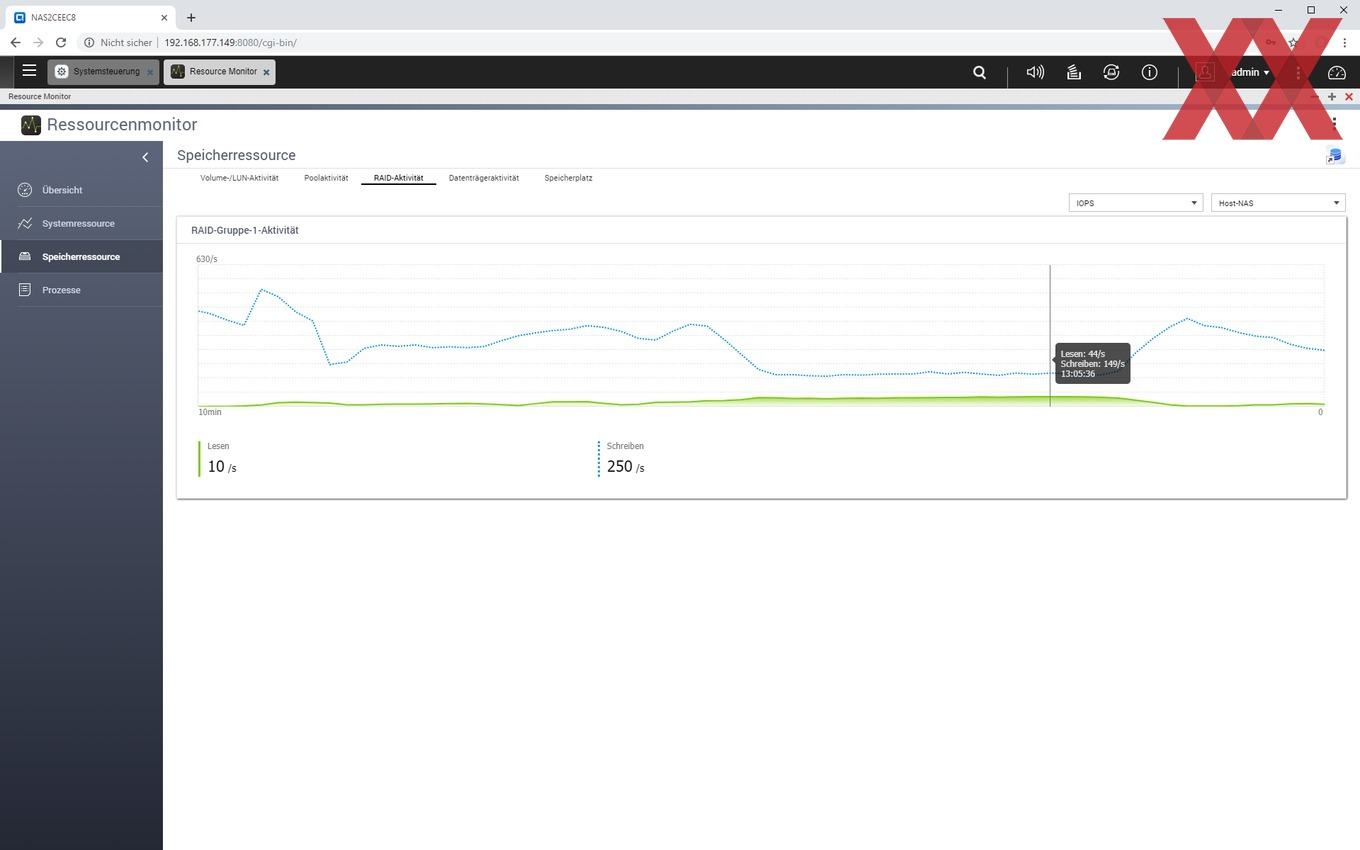
Task: Open the IOPS metric dropdown
Action: coord(1135,203)
